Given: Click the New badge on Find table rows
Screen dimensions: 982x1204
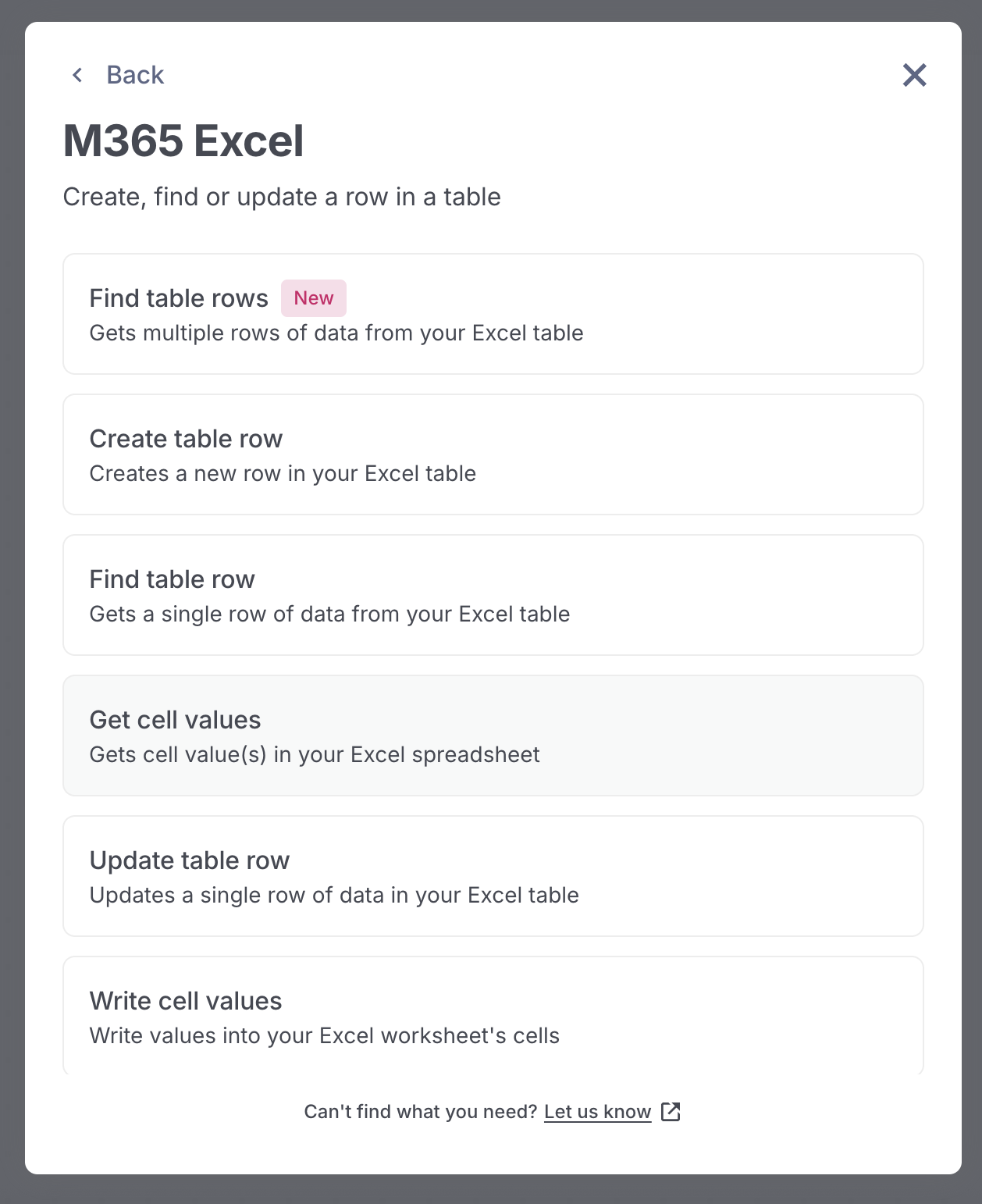Looking at the screenshot, I should pos(314,298).
